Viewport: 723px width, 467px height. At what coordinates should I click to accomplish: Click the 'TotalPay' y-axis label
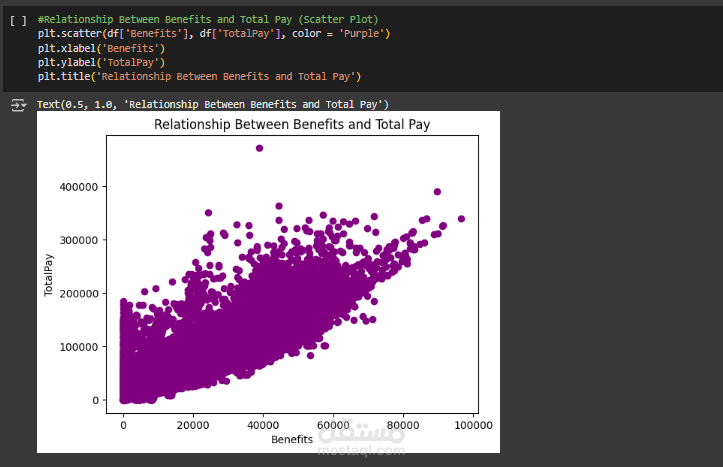(x=48, y=275)
